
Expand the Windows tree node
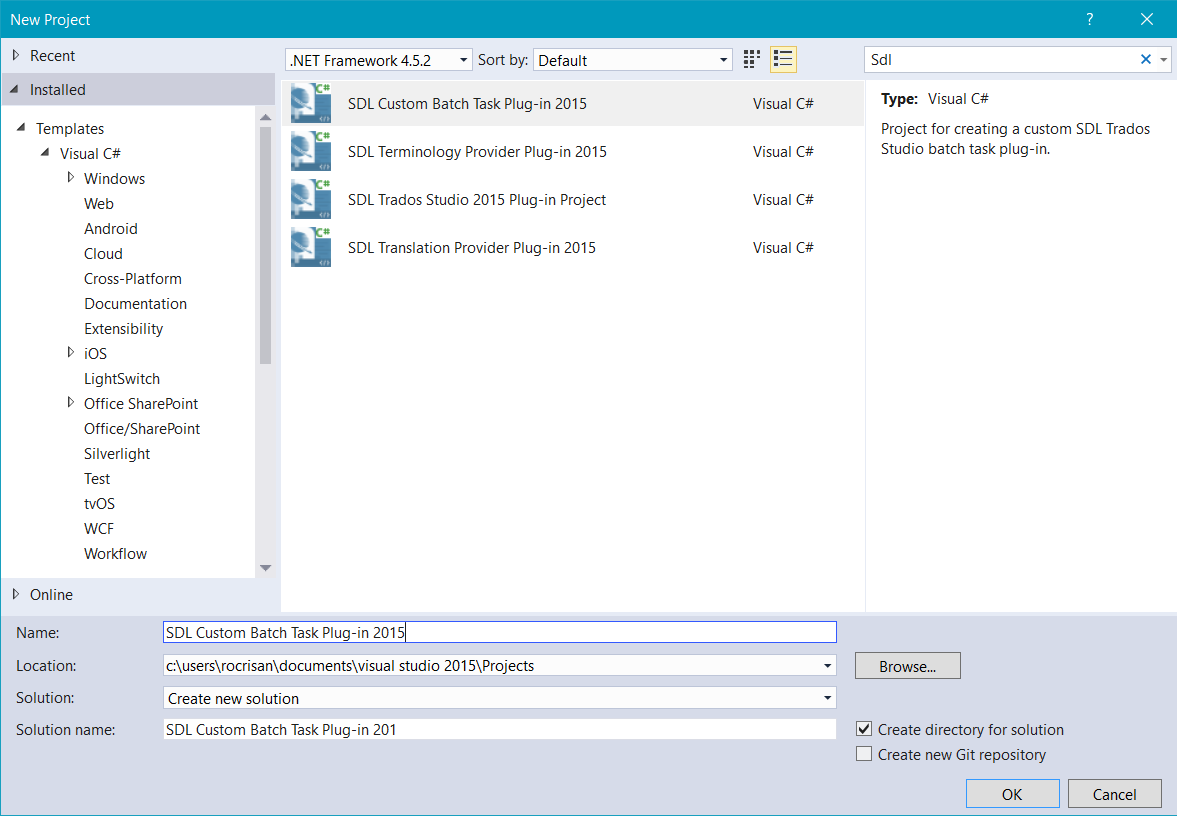point(71,178)
